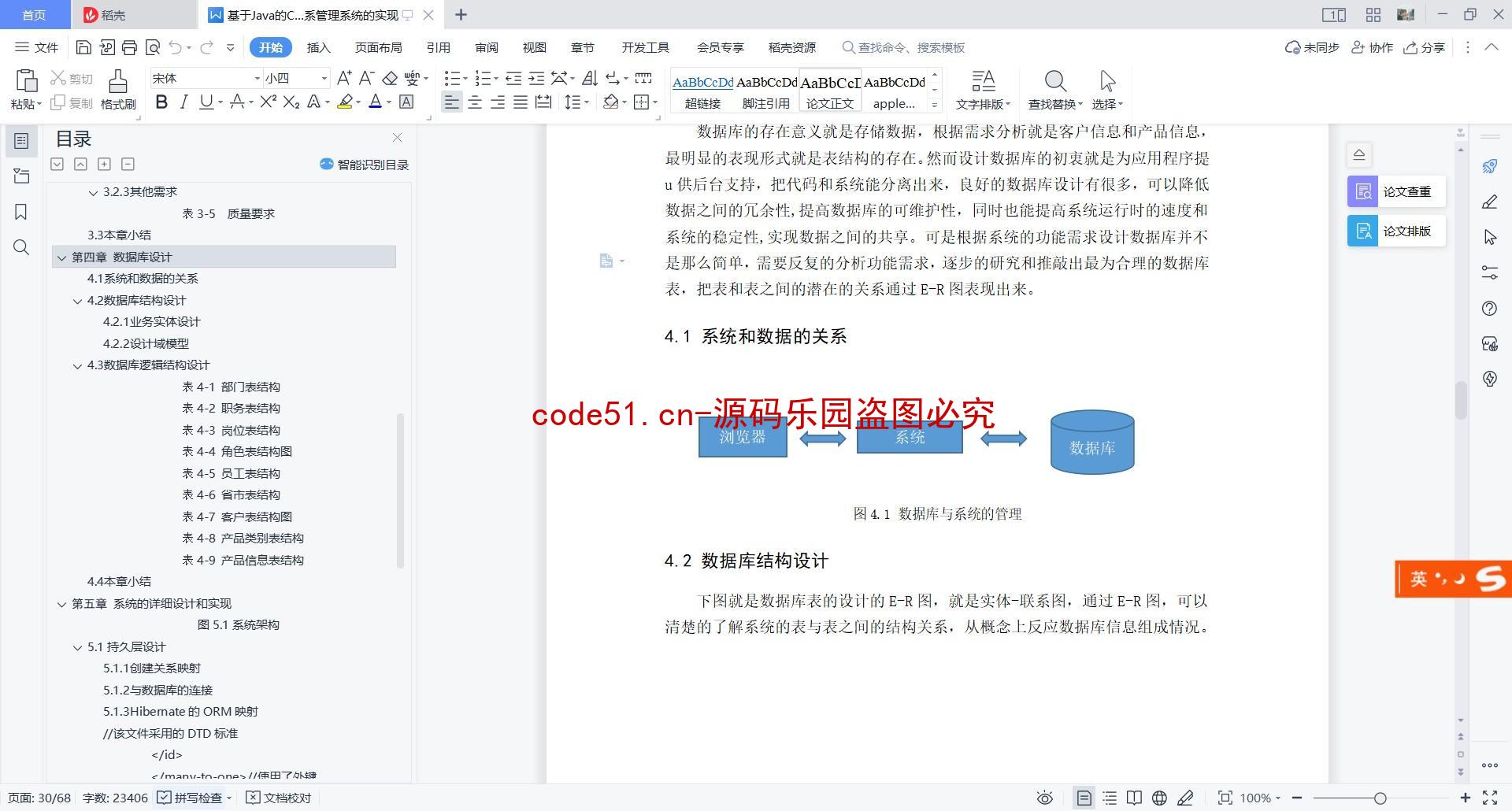This screenshot has width=1512, height=811.
Task: Click 智能识别目录 button
Action: click(364, 164)
